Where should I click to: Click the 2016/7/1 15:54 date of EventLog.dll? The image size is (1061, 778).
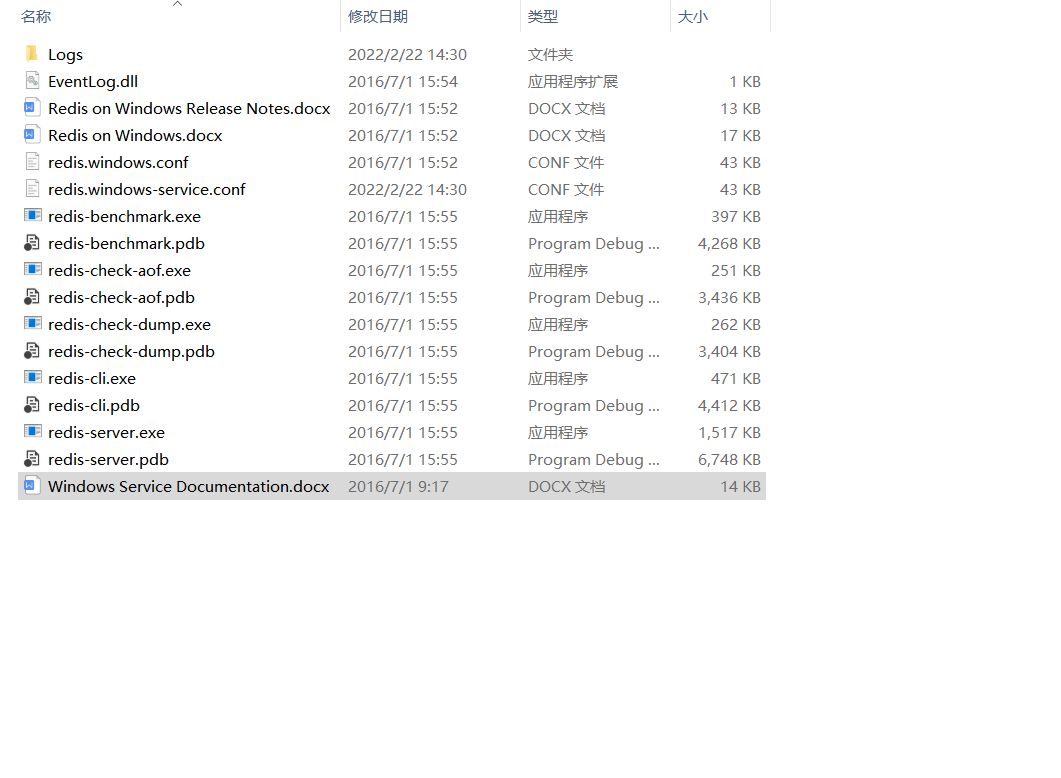point(403,81)
